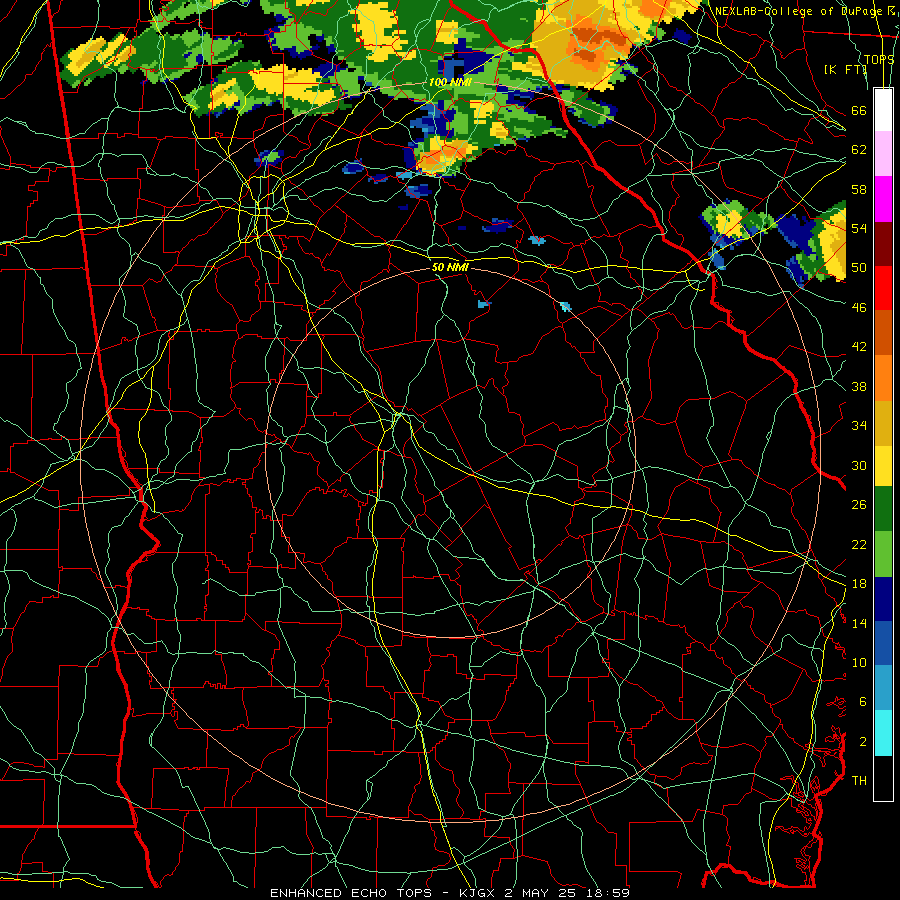Click the 30 legend value
This screenshot has width=900, height=900.
coord(859,465)
